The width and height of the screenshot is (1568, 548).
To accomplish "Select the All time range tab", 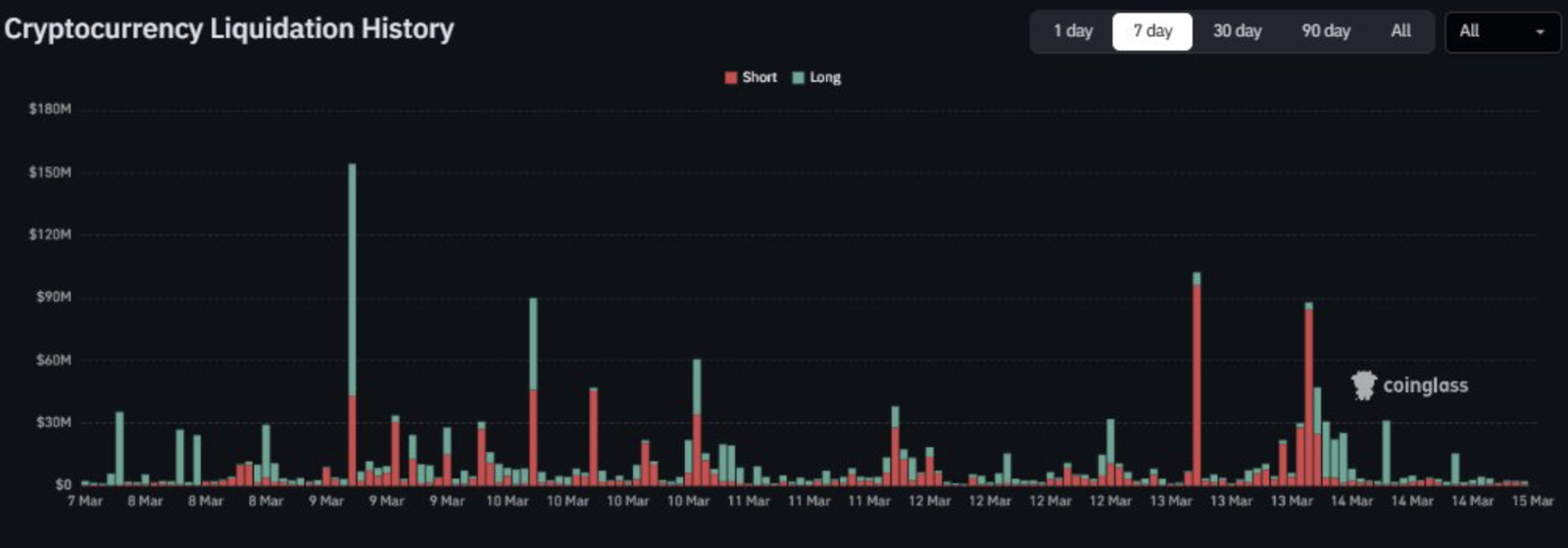I will 1400,31.
